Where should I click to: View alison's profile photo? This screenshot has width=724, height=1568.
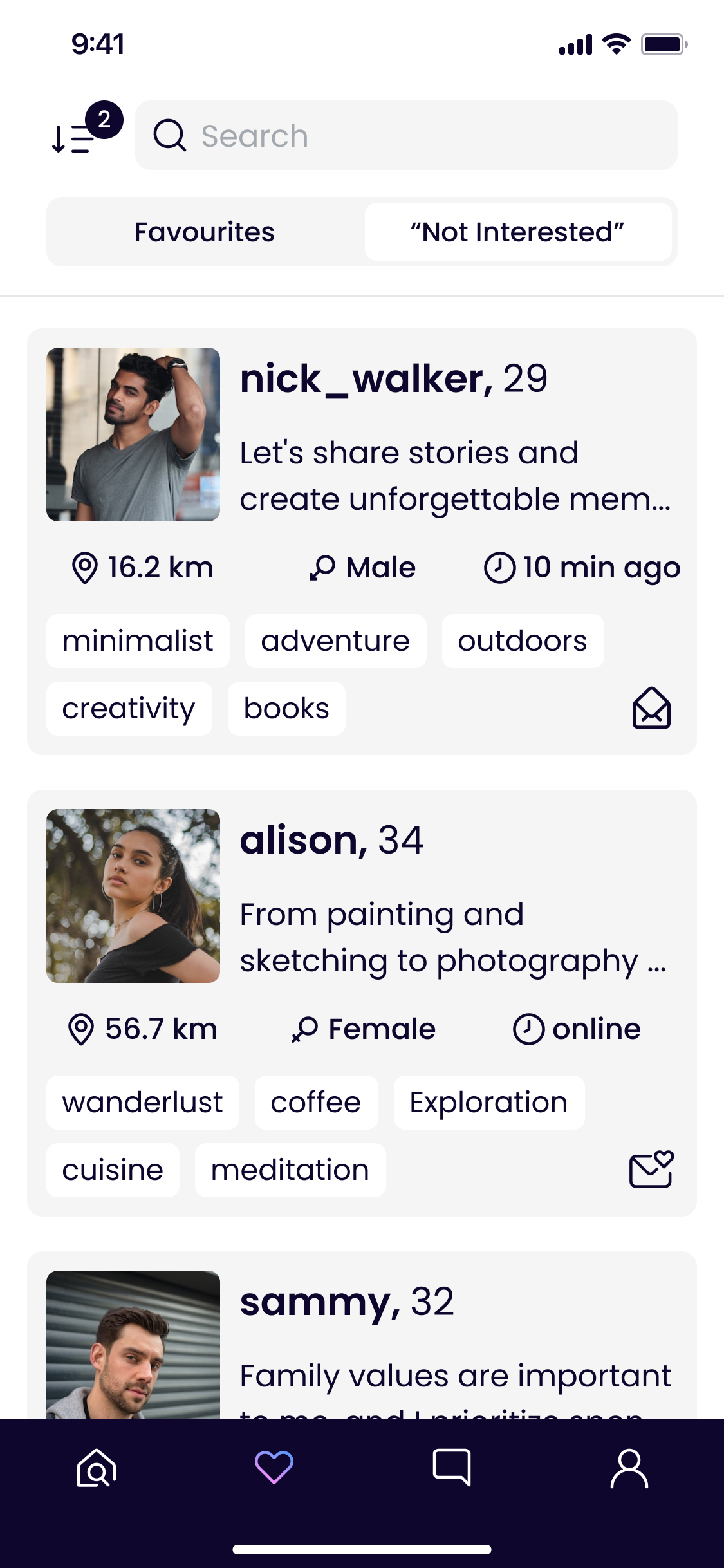pos(133,896)
